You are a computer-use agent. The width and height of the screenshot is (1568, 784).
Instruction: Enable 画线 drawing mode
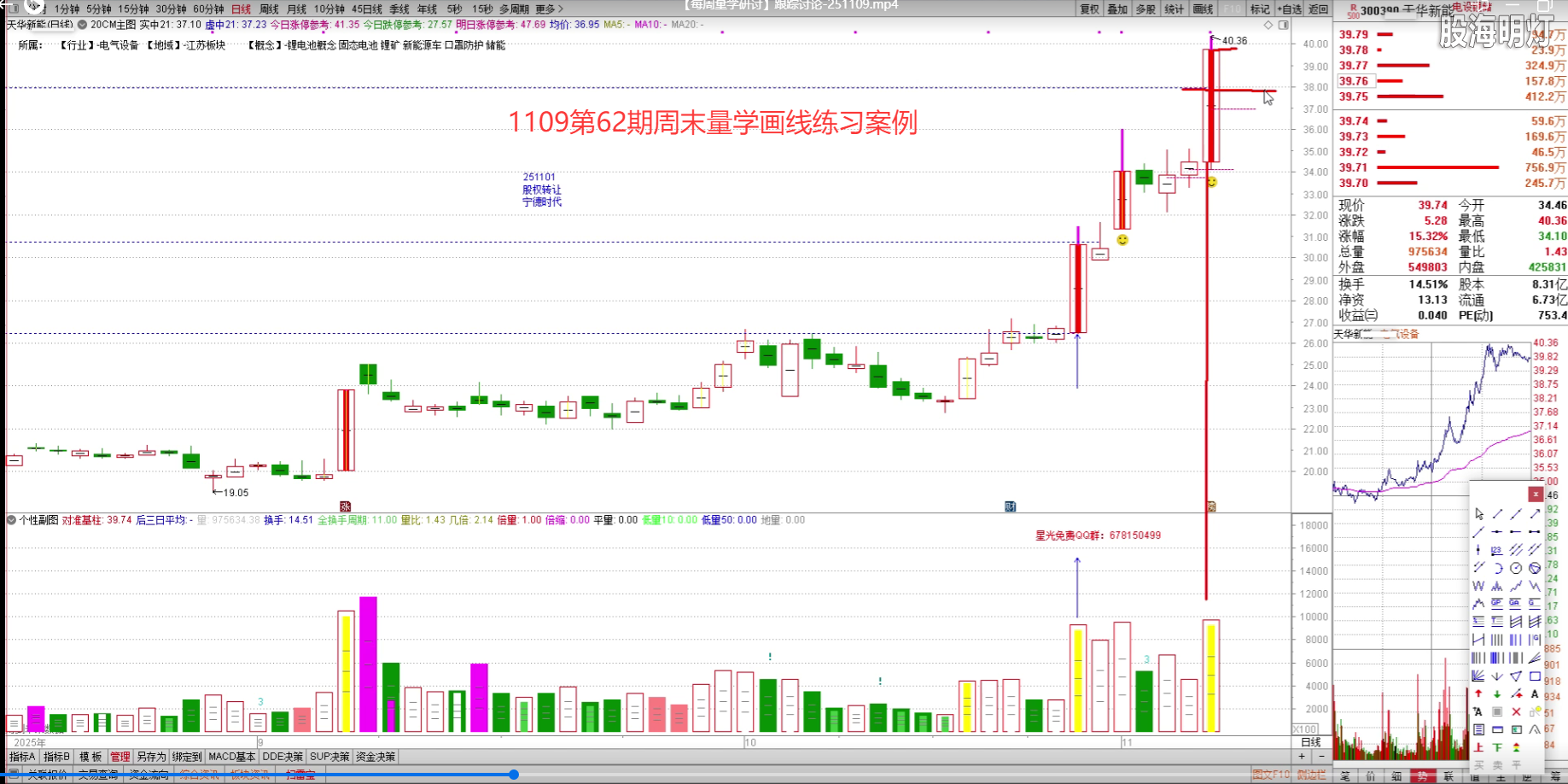pos(1203,9)
